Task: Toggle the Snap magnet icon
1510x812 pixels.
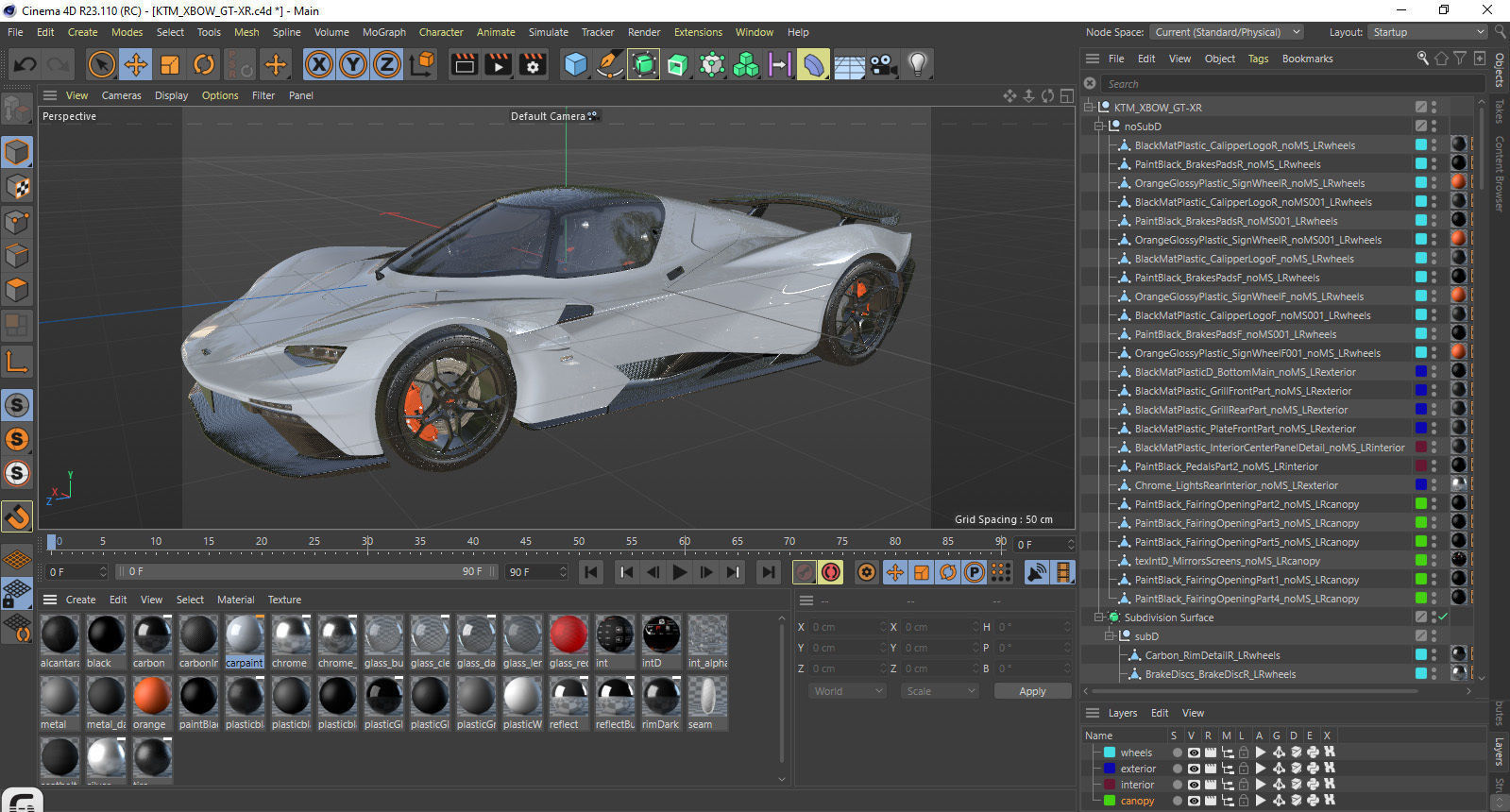Action: [17, 516]
